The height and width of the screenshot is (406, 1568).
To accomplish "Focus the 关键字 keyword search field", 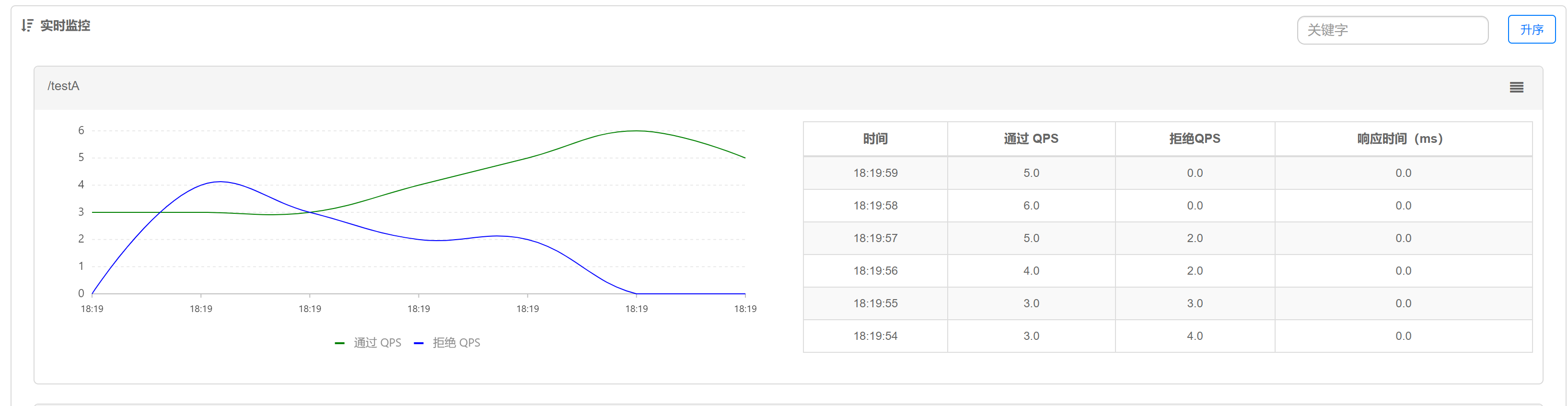I will (x=1392, y=30).
